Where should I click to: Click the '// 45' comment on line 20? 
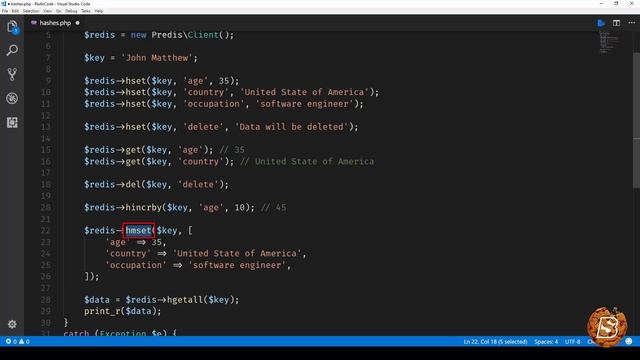click(x=273, y=207)
